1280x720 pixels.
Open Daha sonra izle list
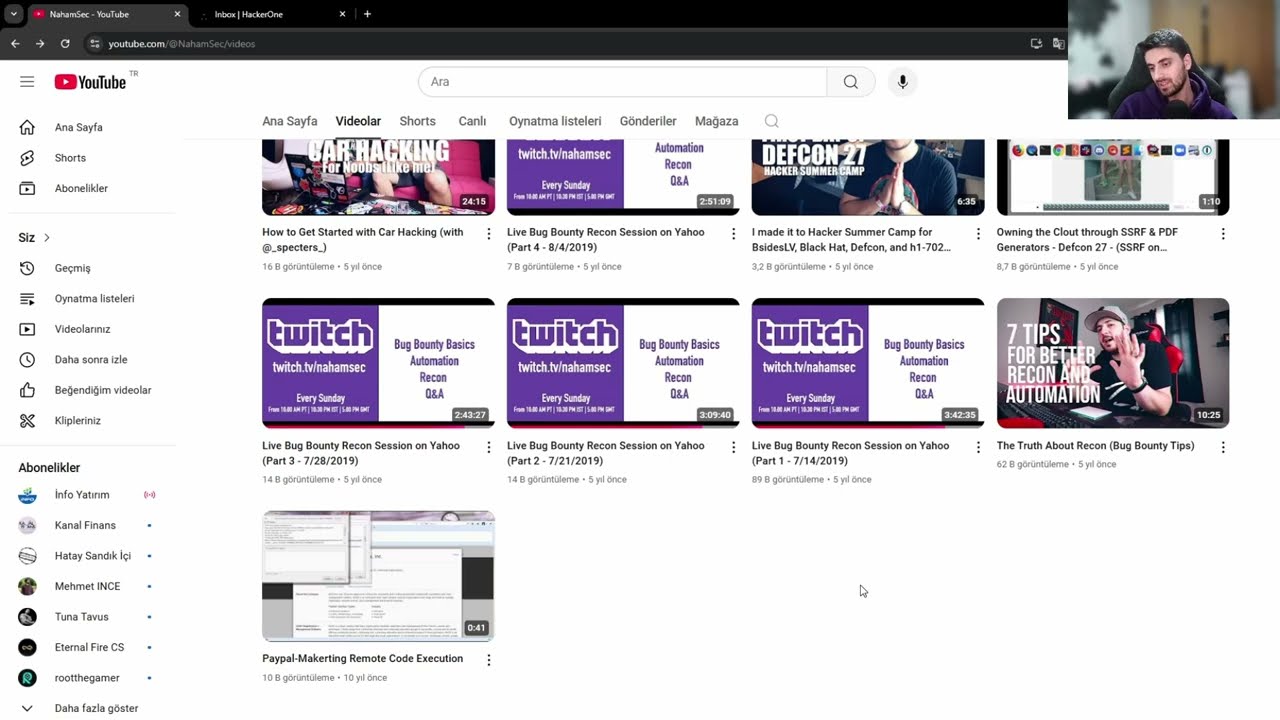pos(91,360)
